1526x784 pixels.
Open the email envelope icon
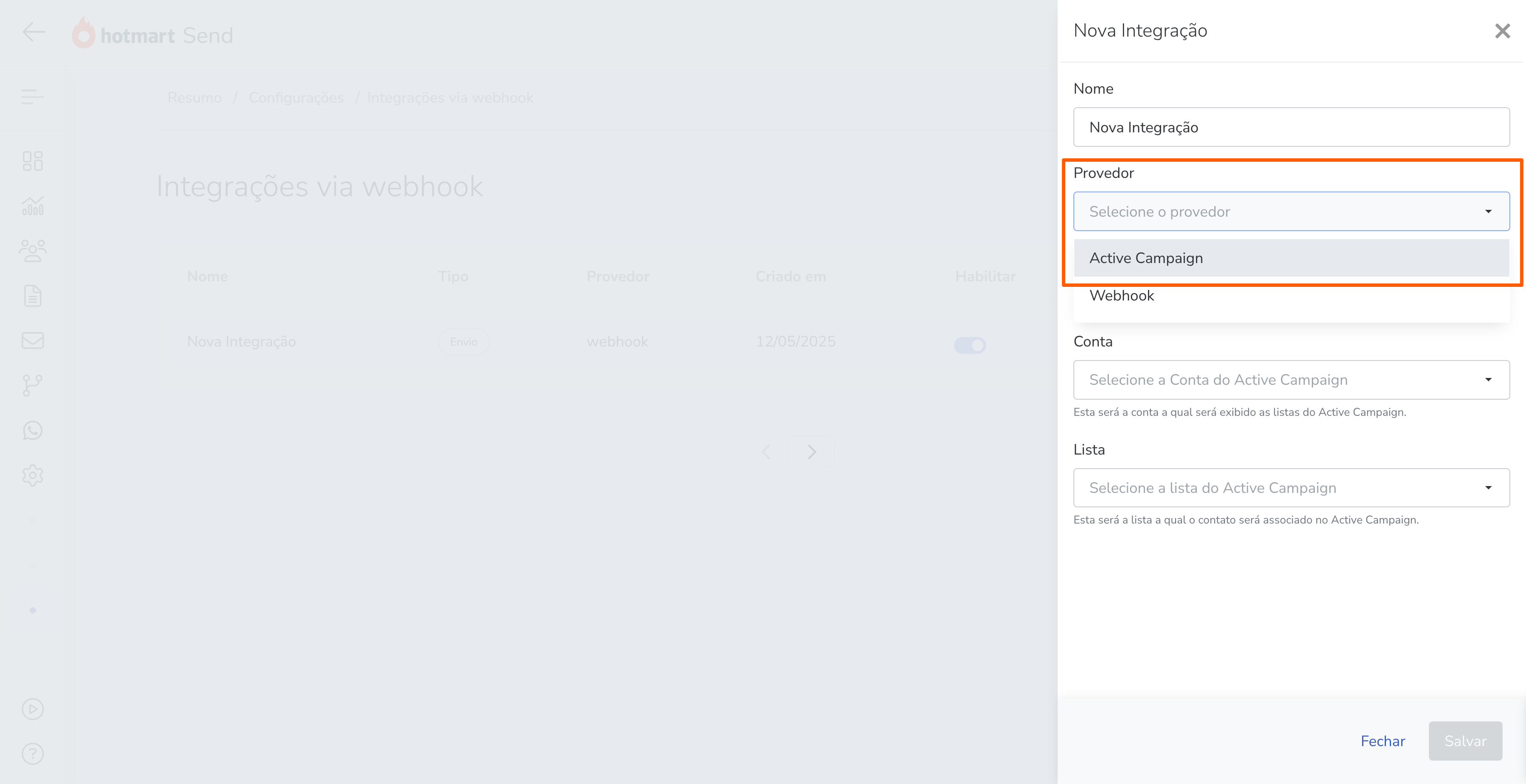point(33,340)
